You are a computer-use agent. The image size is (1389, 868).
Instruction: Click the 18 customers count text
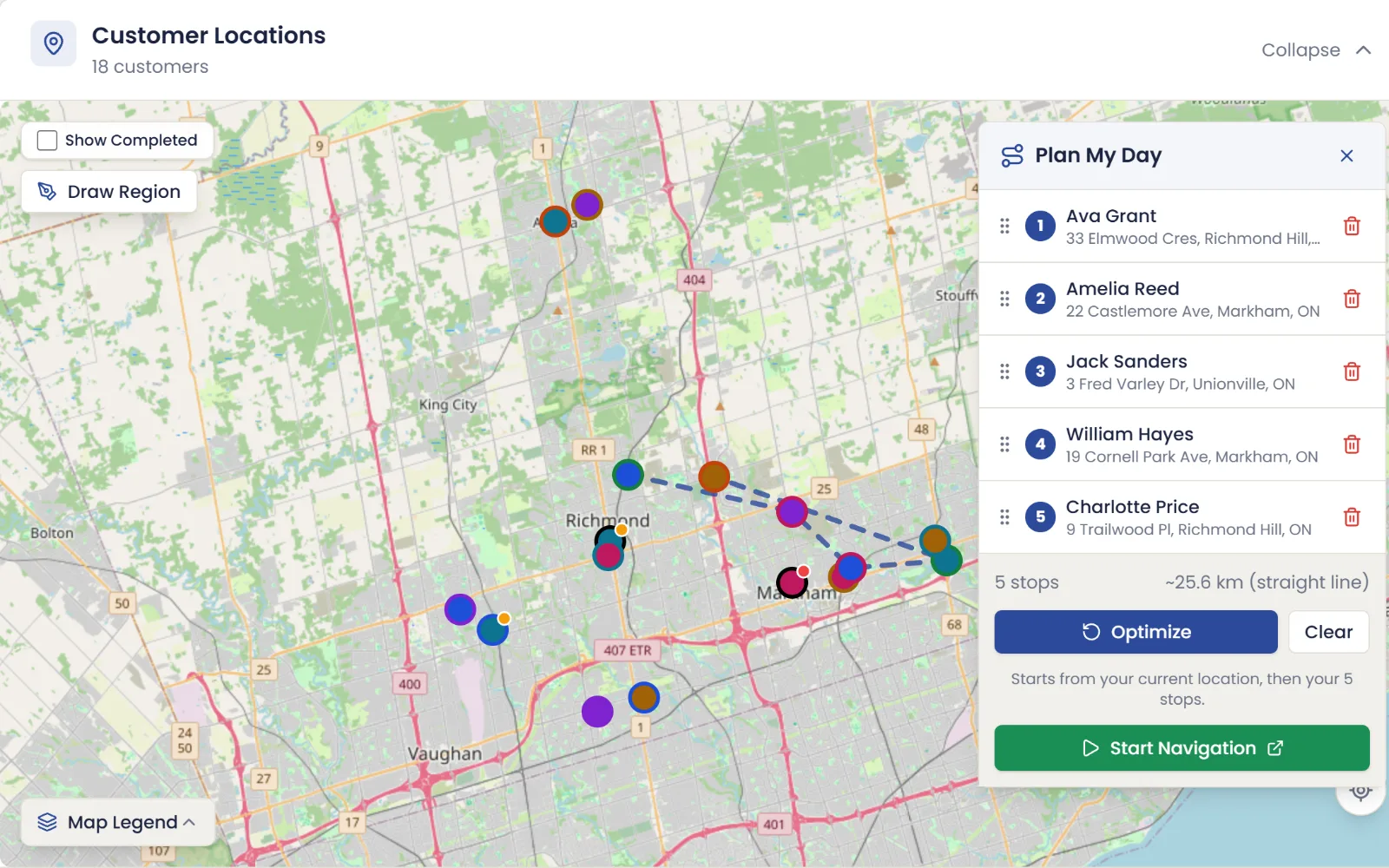[x=150, y=67]
